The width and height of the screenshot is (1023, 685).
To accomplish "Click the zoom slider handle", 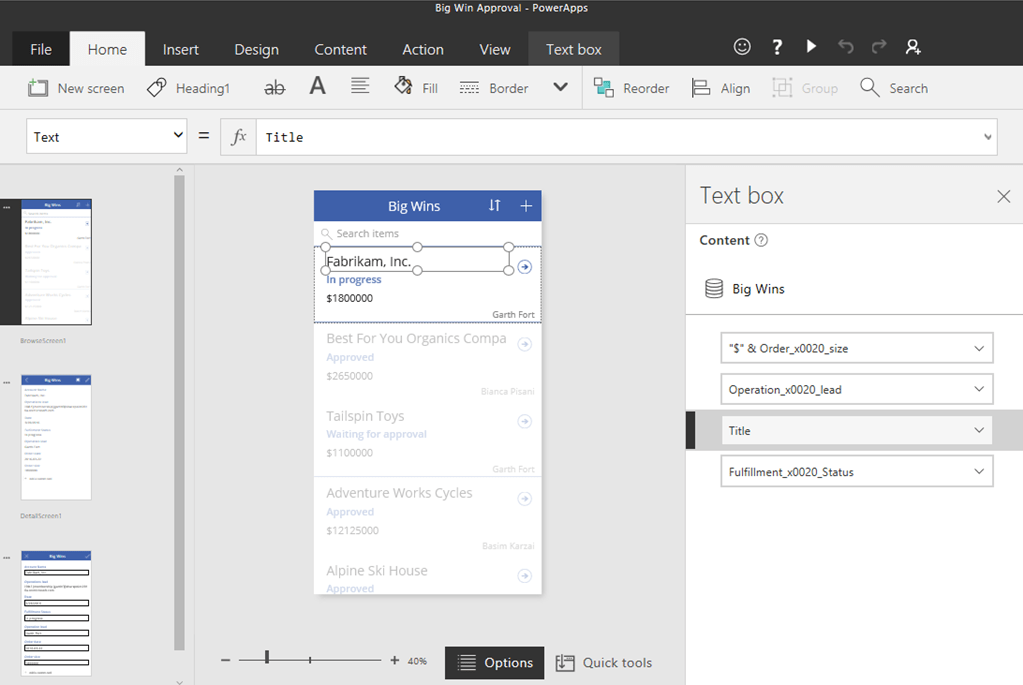I will tap(267, 658).
